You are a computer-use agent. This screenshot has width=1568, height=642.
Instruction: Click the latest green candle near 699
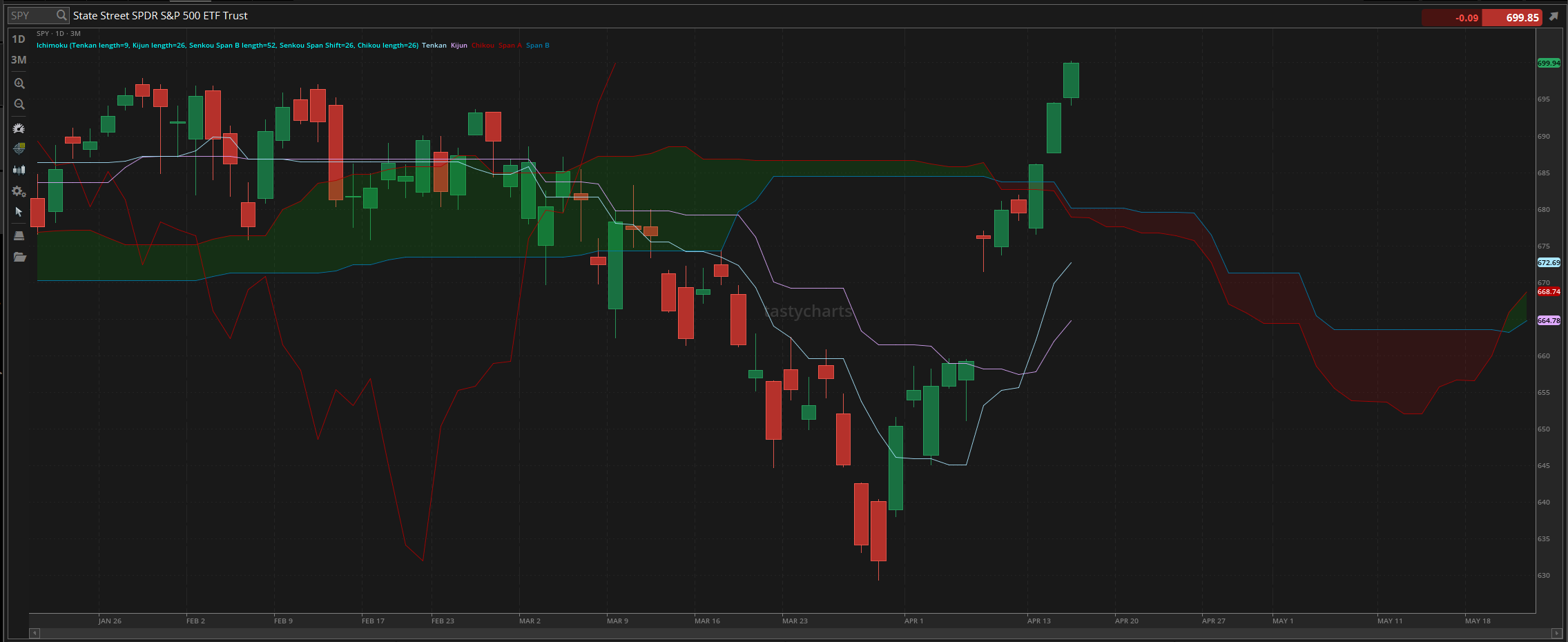click(x=1071, y=80)
